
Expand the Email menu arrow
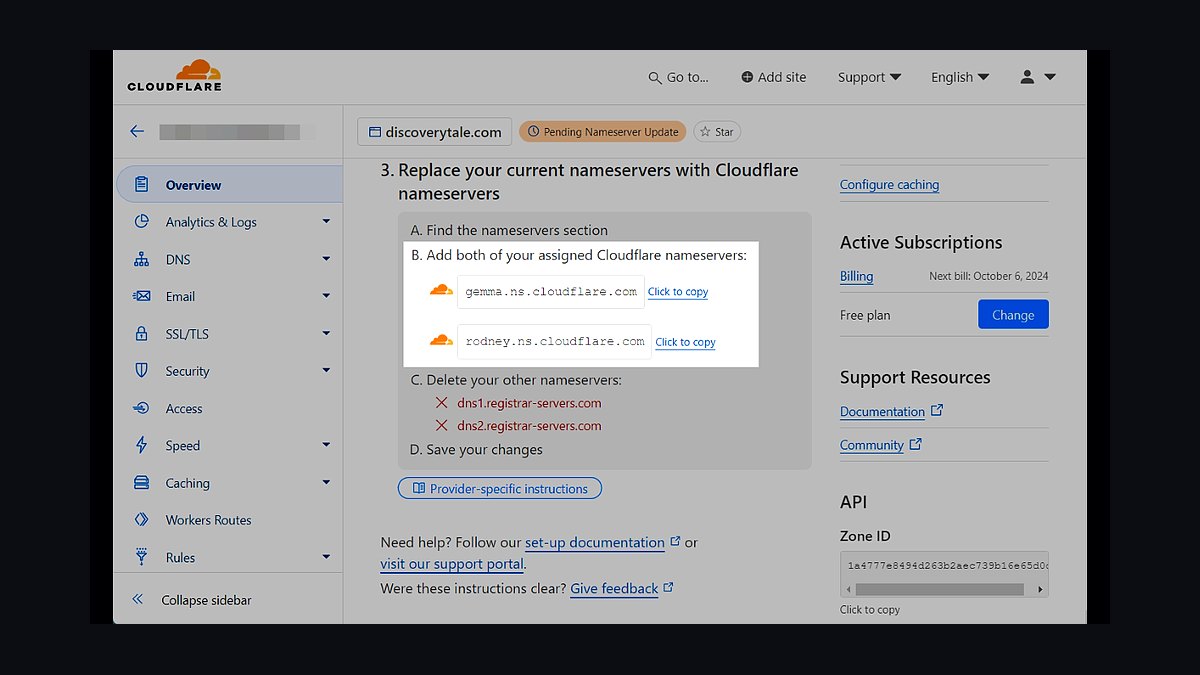(x=326, y=296)
